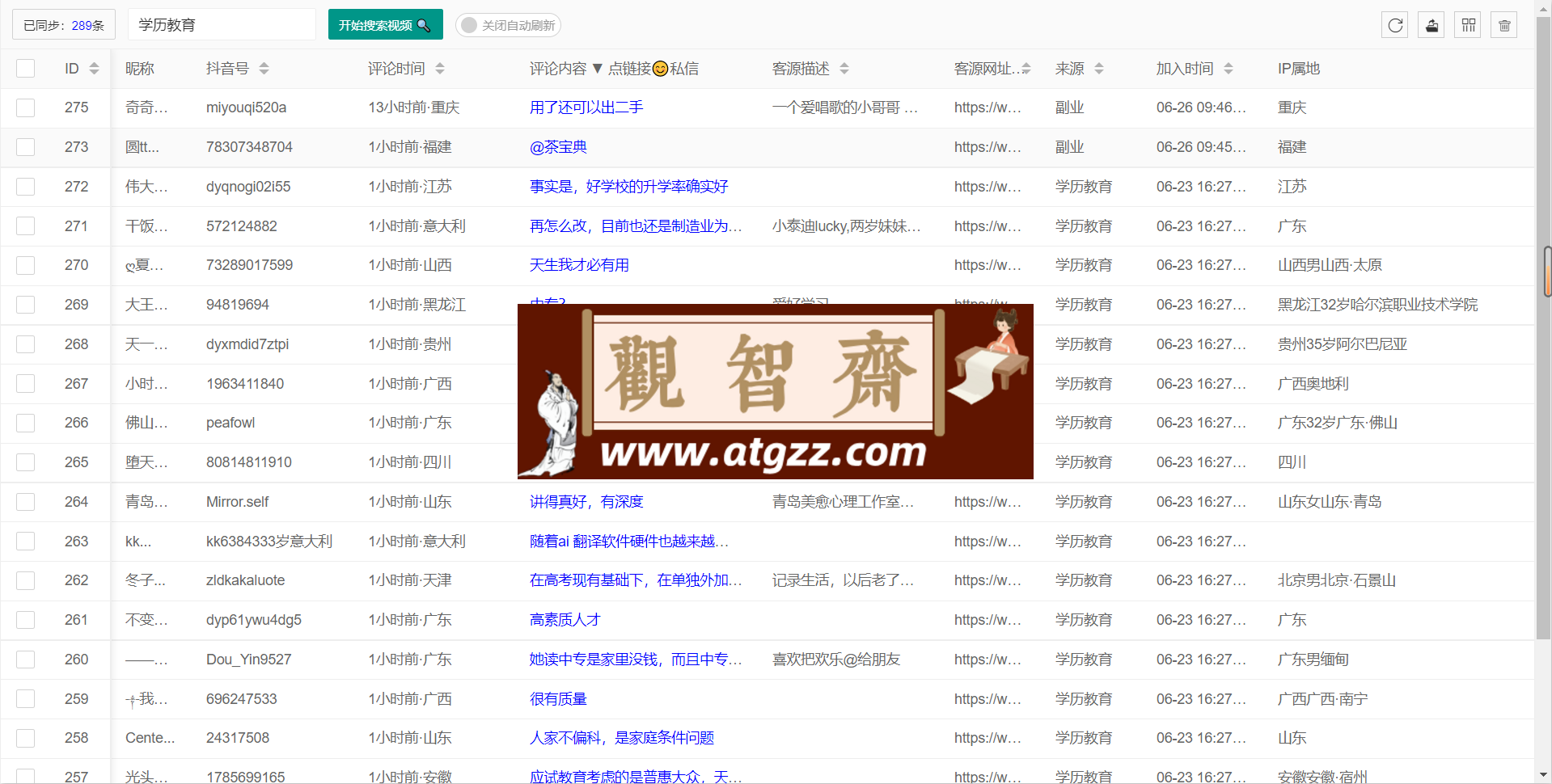Sort by 加入时间 column arrows
This screenshot has width=1552, height=784.
(1228, 69)
